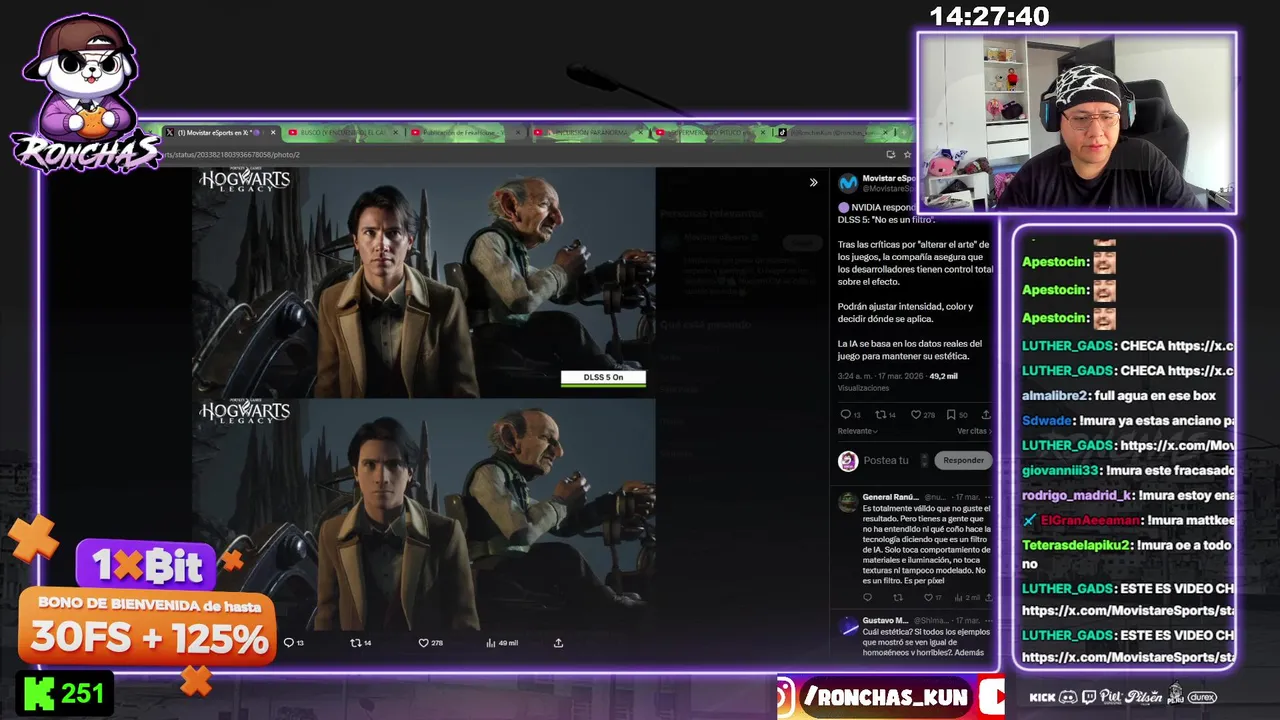Open the YouTube tab titled BUSCO
This screenshot has height=720, width=1280.
point(343,132)
